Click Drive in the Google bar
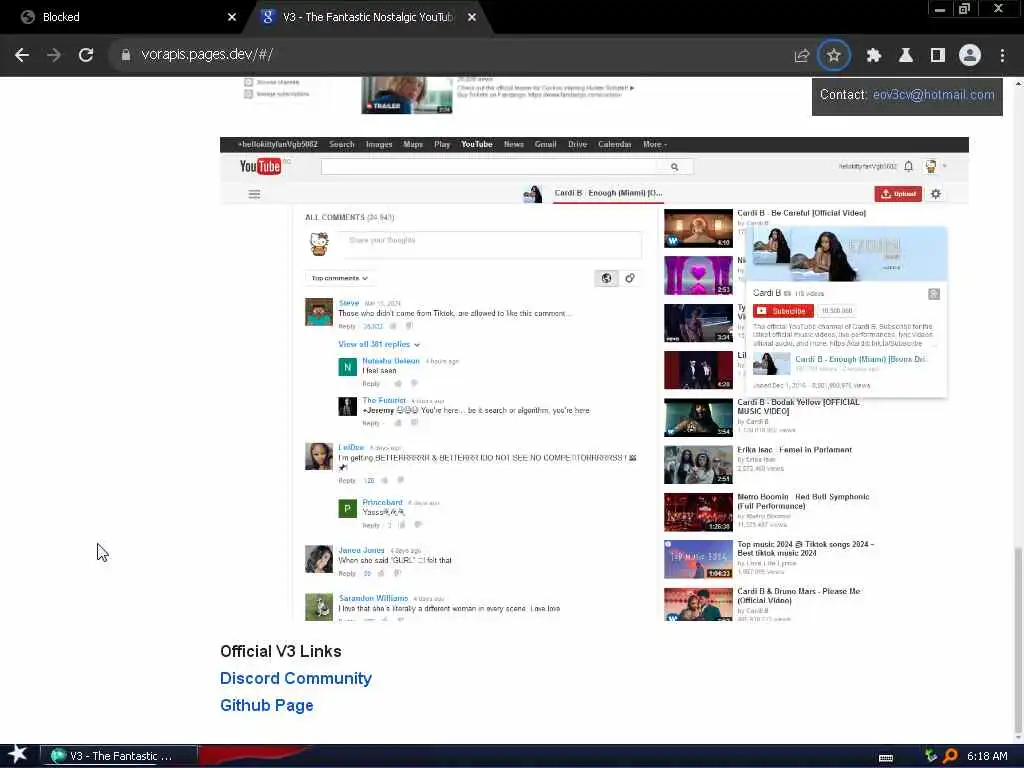This screenshot has width=1024, height=768. pos(577,144)
